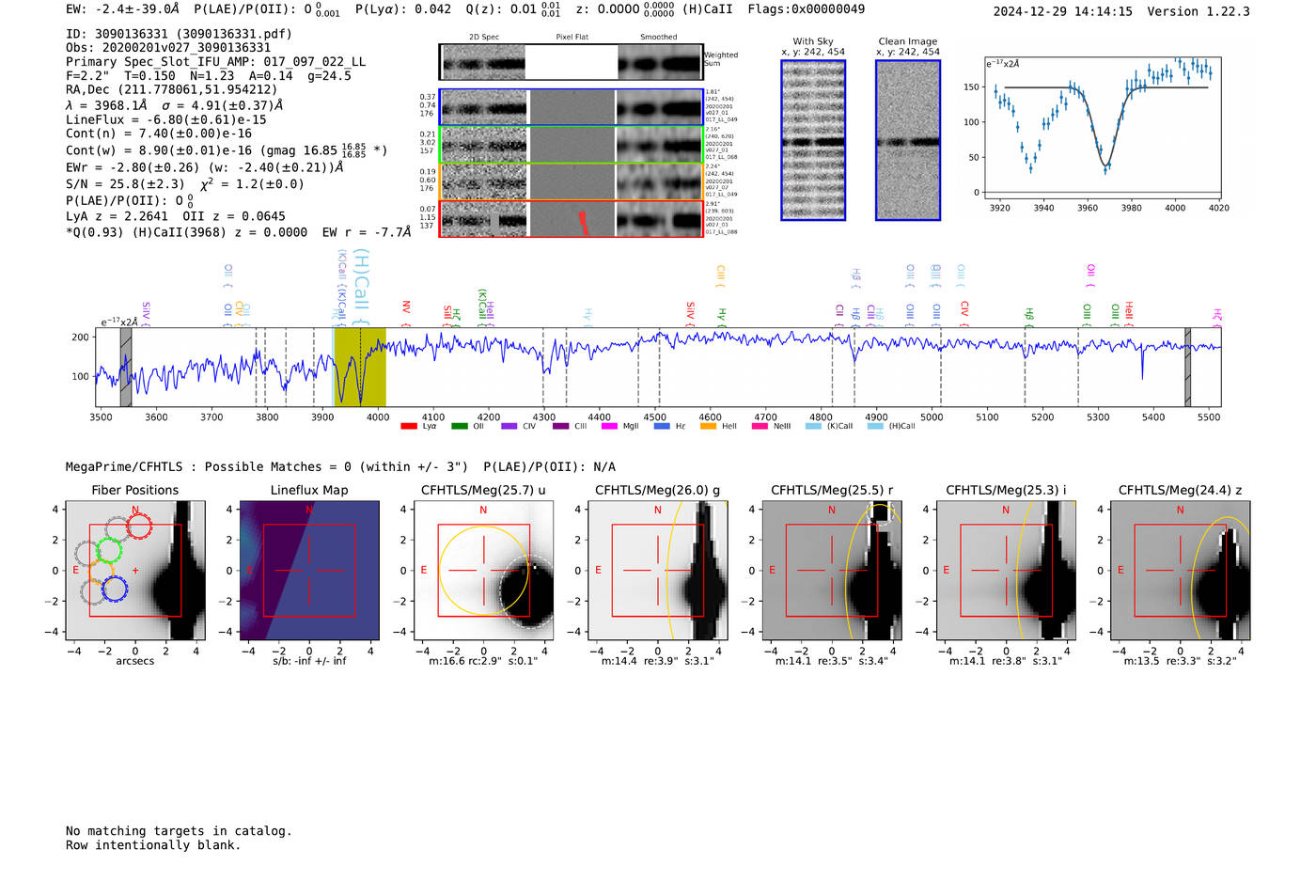The height and width of the screenshot is (896, 1316).
Task: Click the *Q(0.93) (H)CaII(3968) solution line
Action: click(x=238, y=231)
